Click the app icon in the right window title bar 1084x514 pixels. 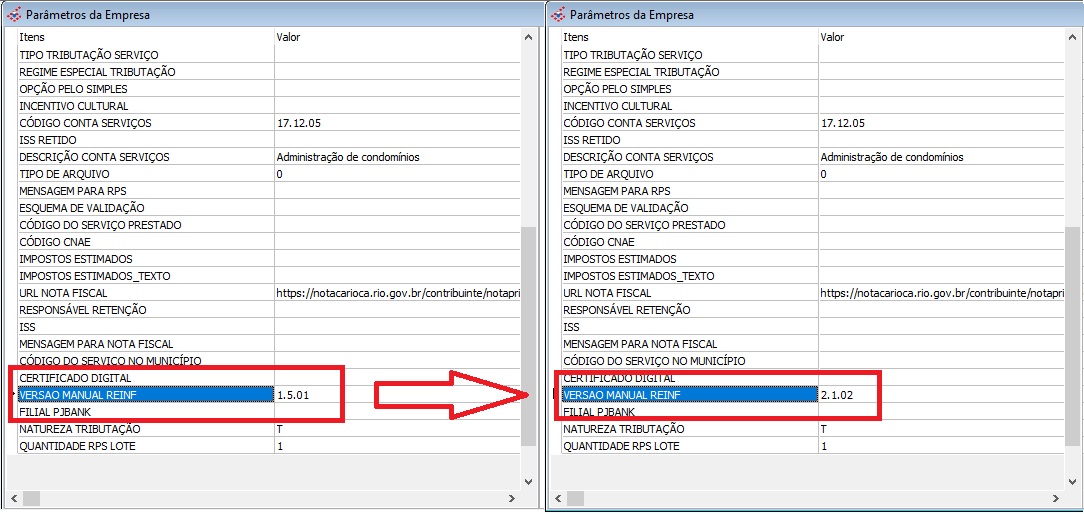pyautogui.click(x=557, y=14)
